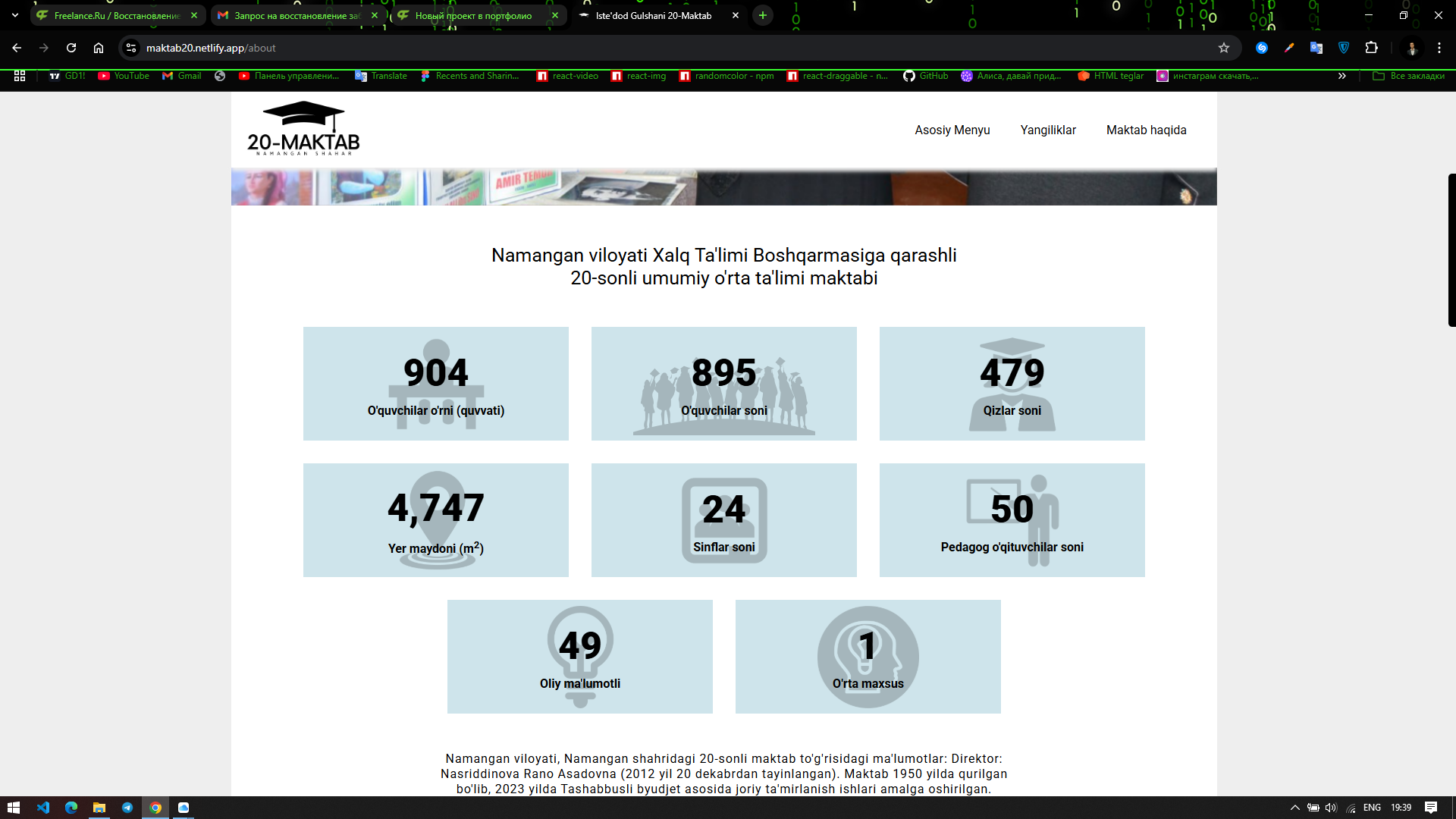
Task: View site information icon in address bar
Action: point(131,48)
